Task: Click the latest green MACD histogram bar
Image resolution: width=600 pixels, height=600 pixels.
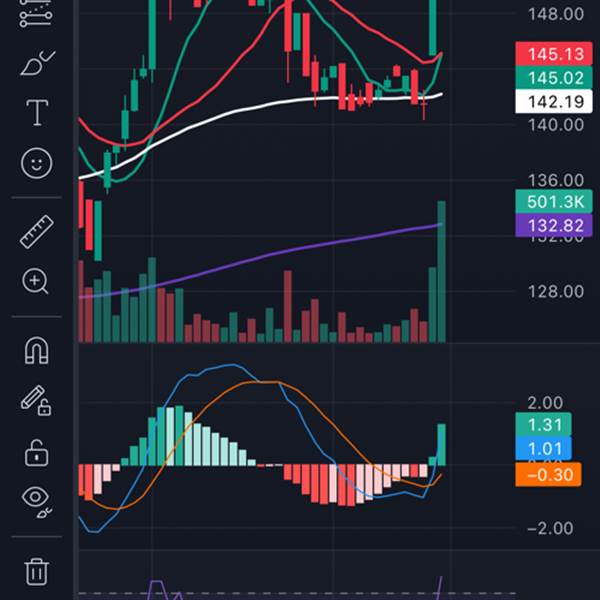Action: point(441,445)
